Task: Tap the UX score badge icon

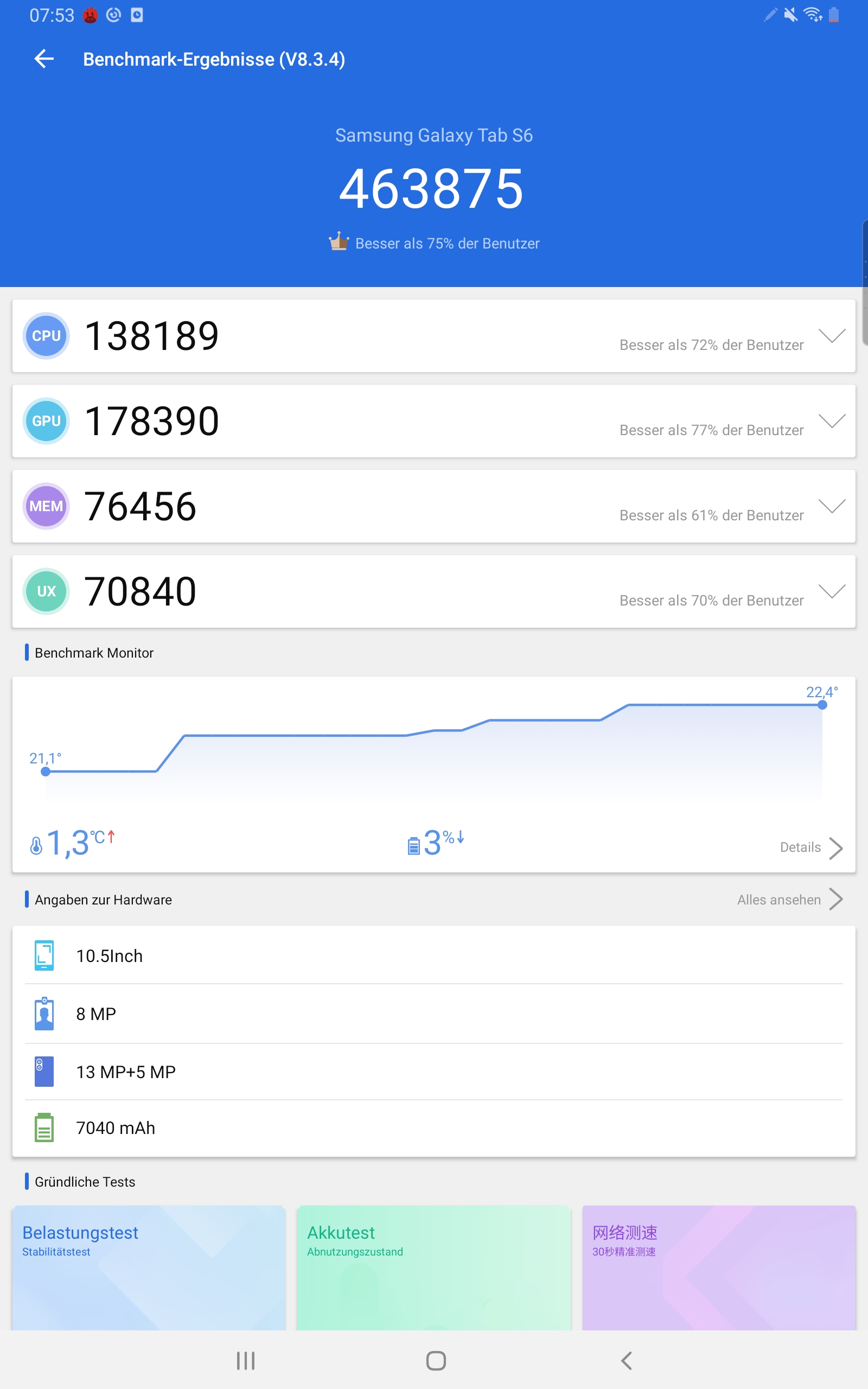Action: [x=46, y=591]
